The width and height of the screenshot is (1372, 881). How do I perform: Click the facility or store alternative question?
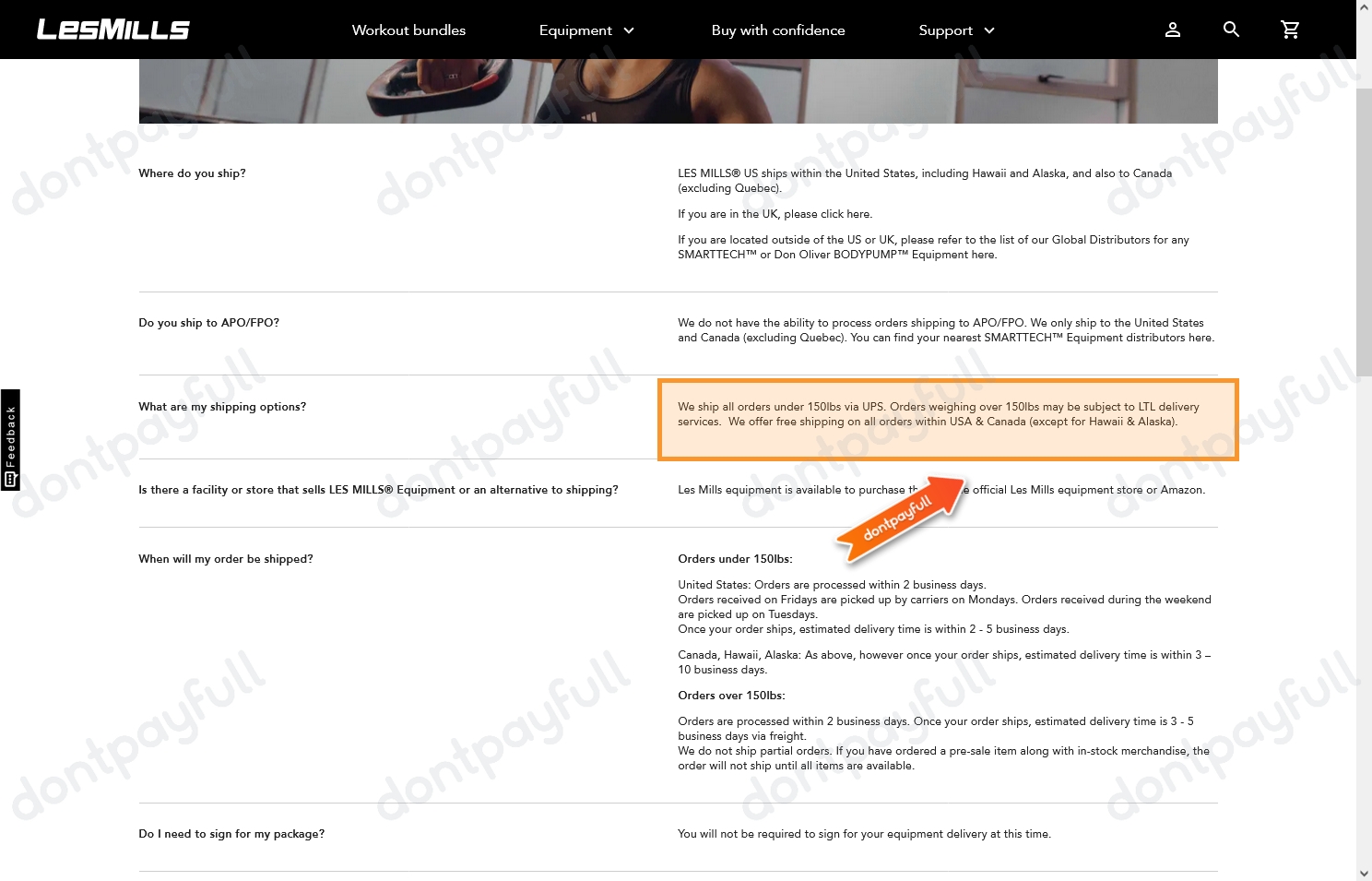point(378,490)
